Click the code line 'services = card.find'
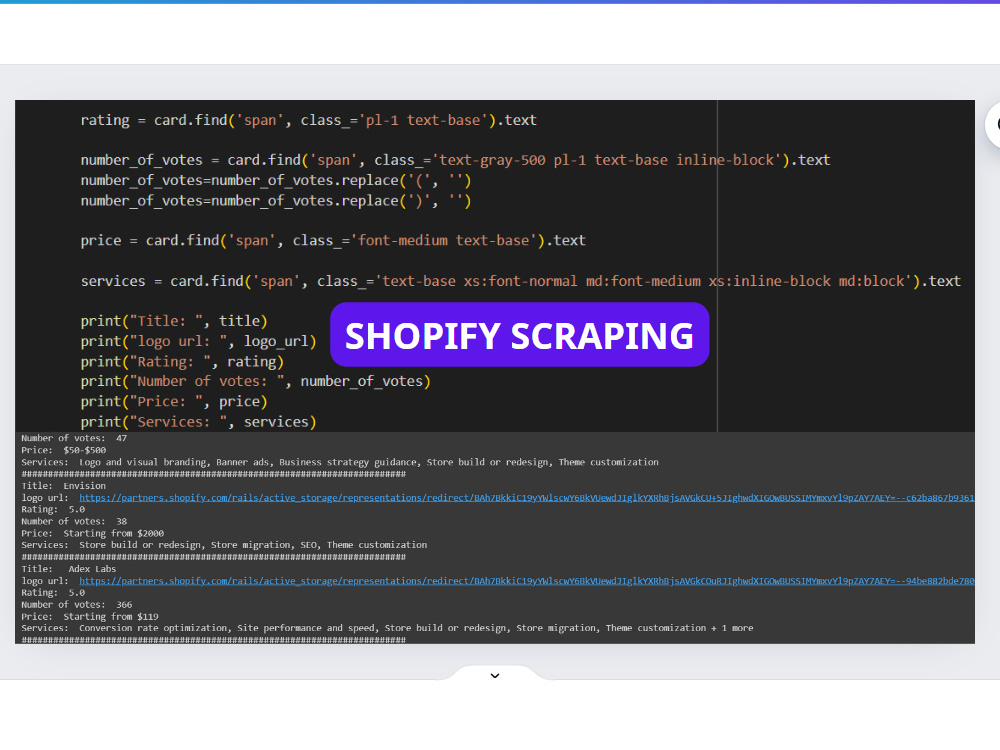This screenshot has height=750, width=1000. [x=520, y=281]
